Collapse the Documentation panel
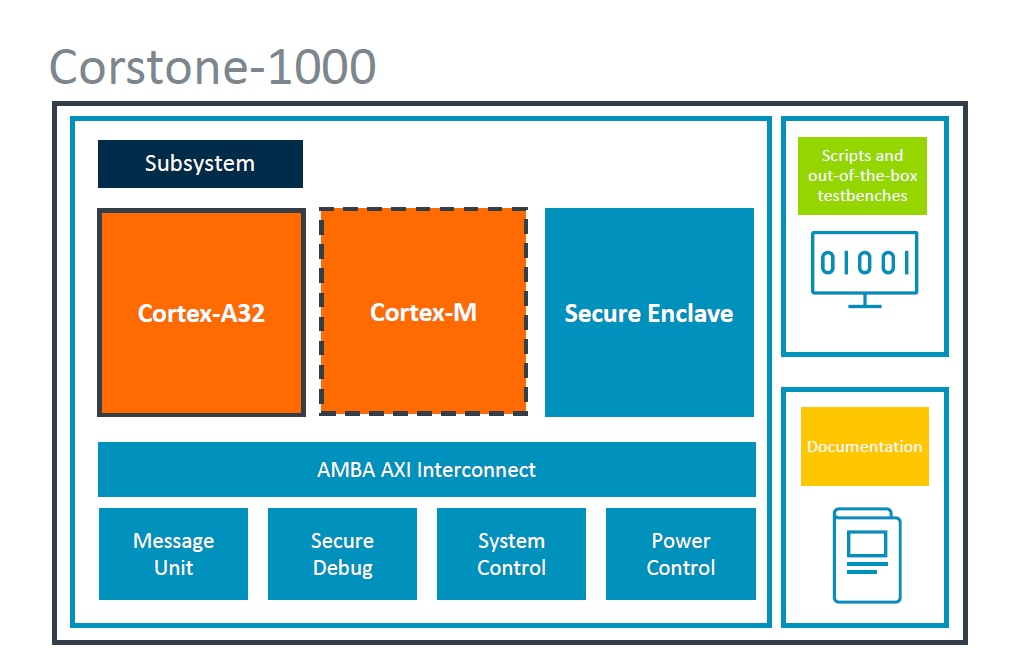This screenshot has height=660, width=1030. [x=864, y=508]
